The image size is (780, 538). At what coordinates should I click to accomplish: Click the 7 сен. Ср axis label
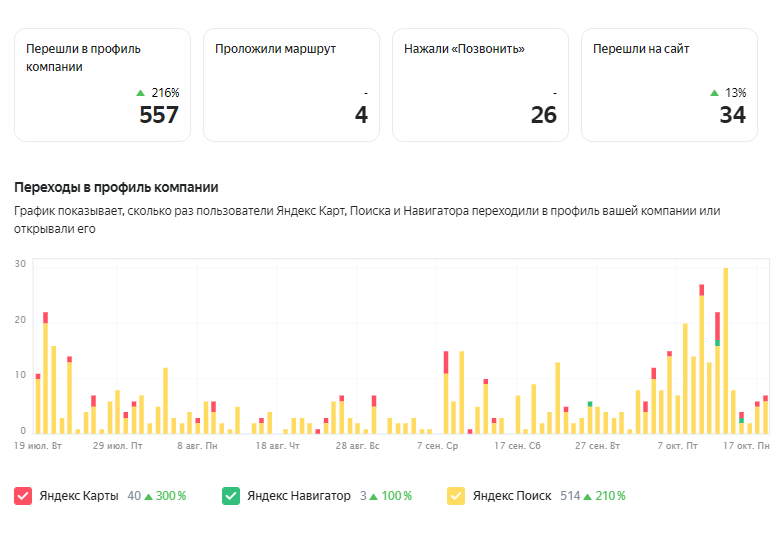437,446
